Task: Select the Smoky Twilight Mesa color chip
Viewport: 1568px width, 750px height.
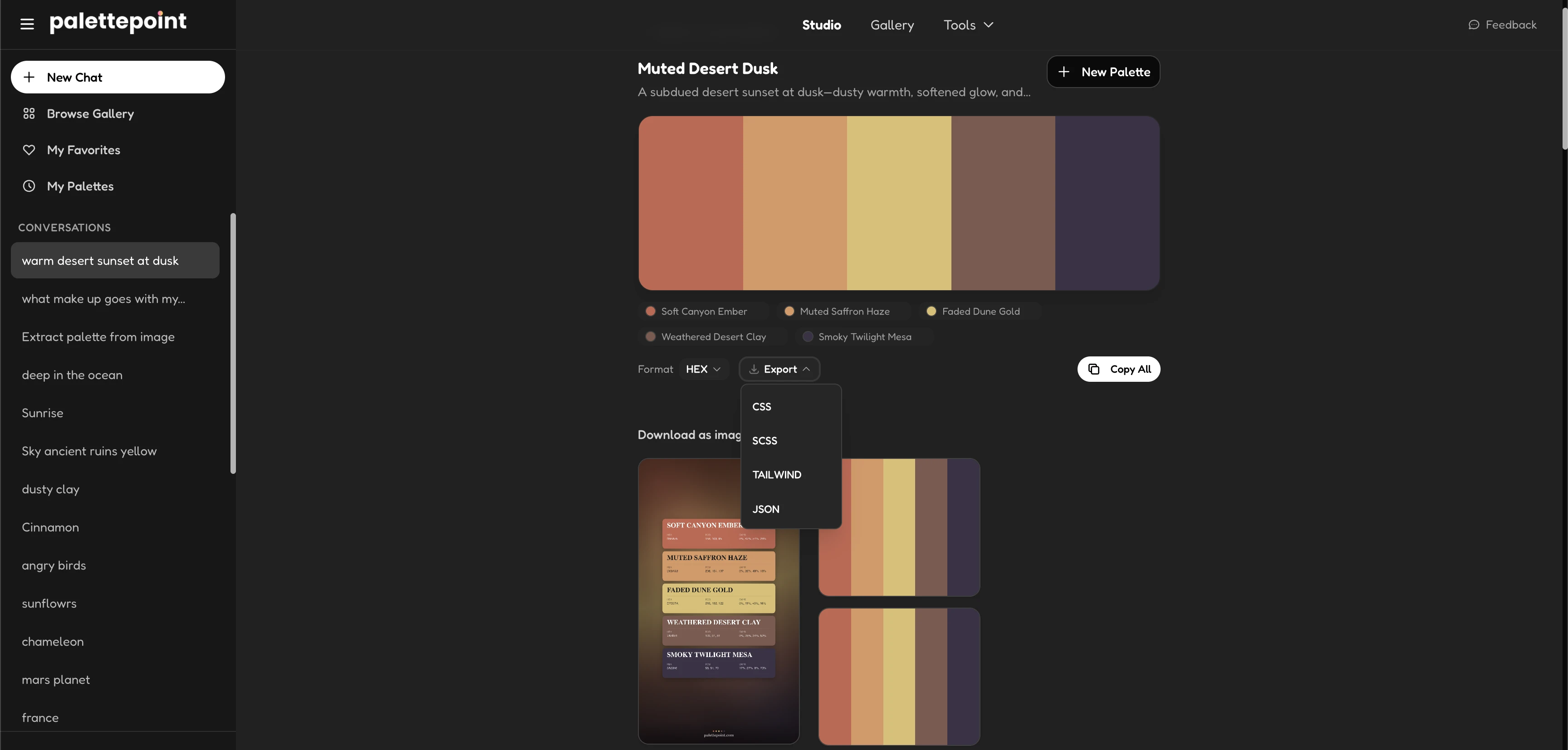Action: (864, 336)
